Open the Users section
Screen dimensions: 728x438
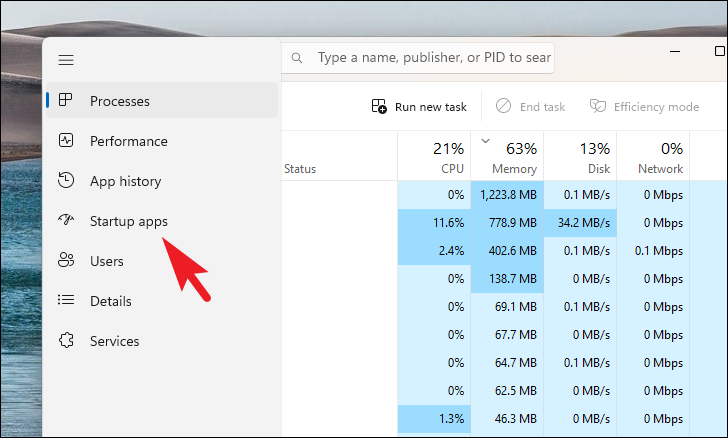[162, 261]
